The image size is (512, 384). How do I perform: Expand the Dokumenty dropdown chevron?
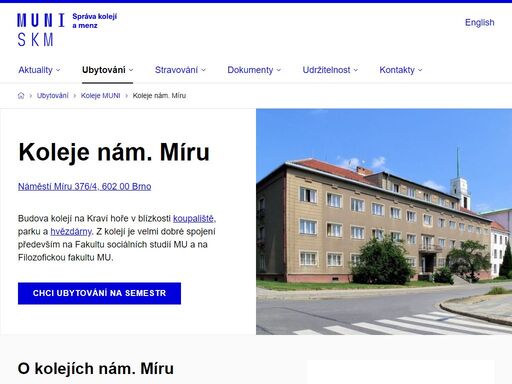coord(279,70)
